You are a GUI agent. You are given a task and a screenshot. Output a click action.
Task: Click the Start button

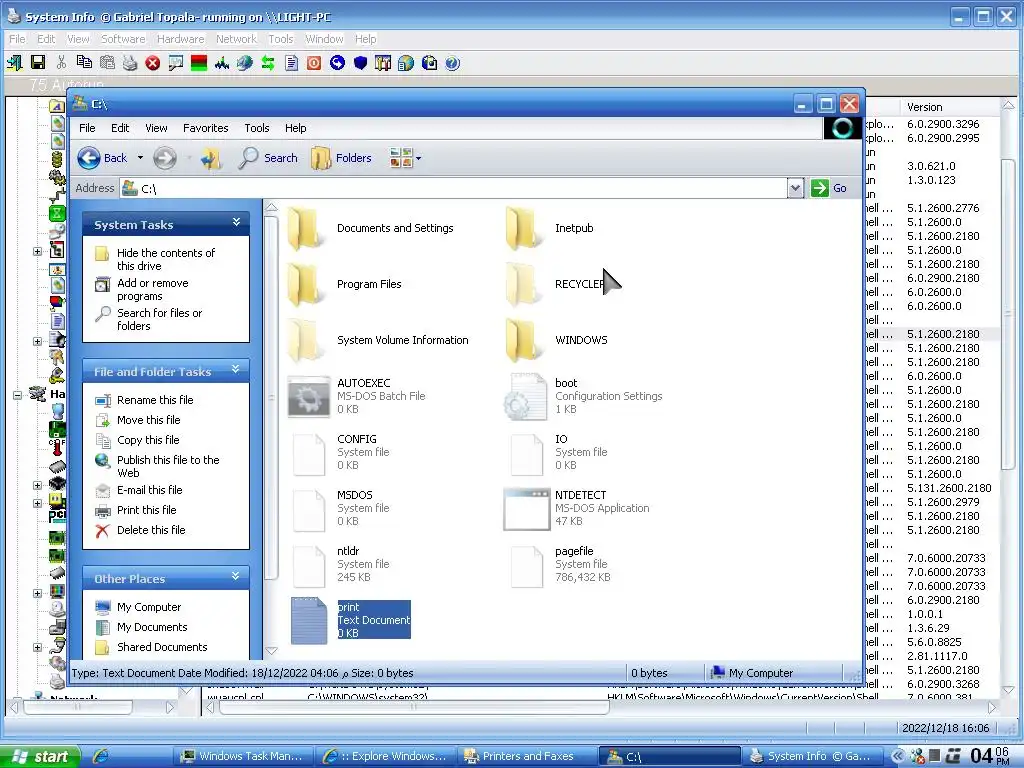pos(40,756)
